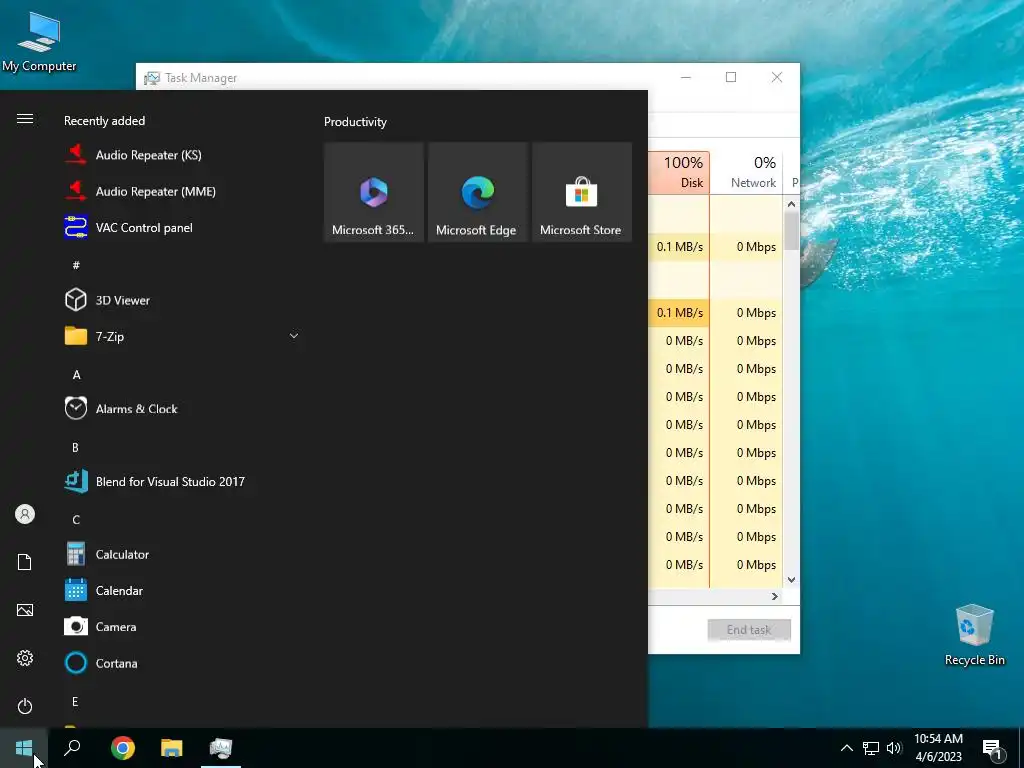The width and height of the screenshot is (1024, 768).
Task: Click Task Manager horizontal scroll right arrow
Action: (x=775, y=597)
